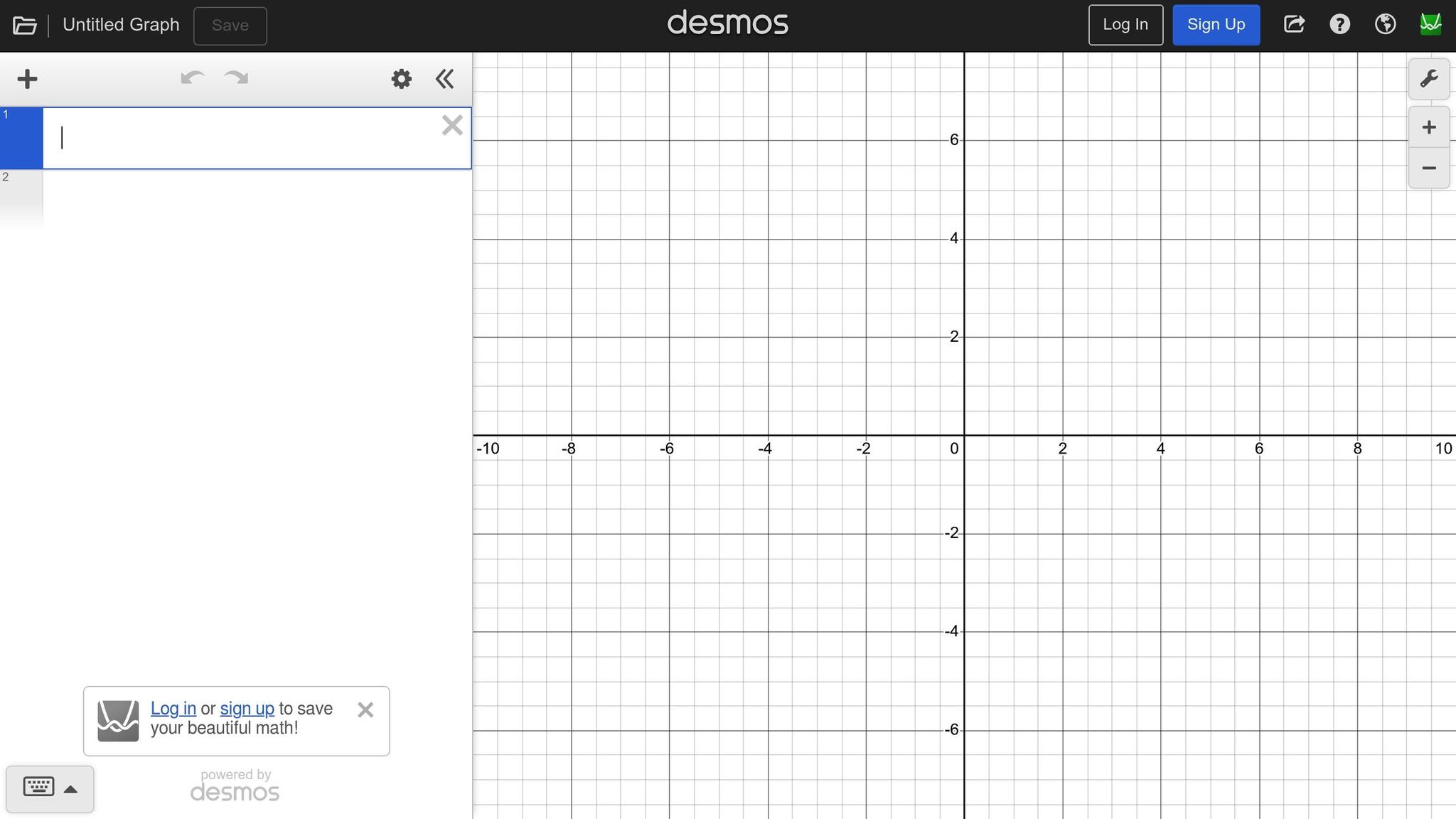
Task: Show the on-screen math keyboard
Action: (39, 788)
